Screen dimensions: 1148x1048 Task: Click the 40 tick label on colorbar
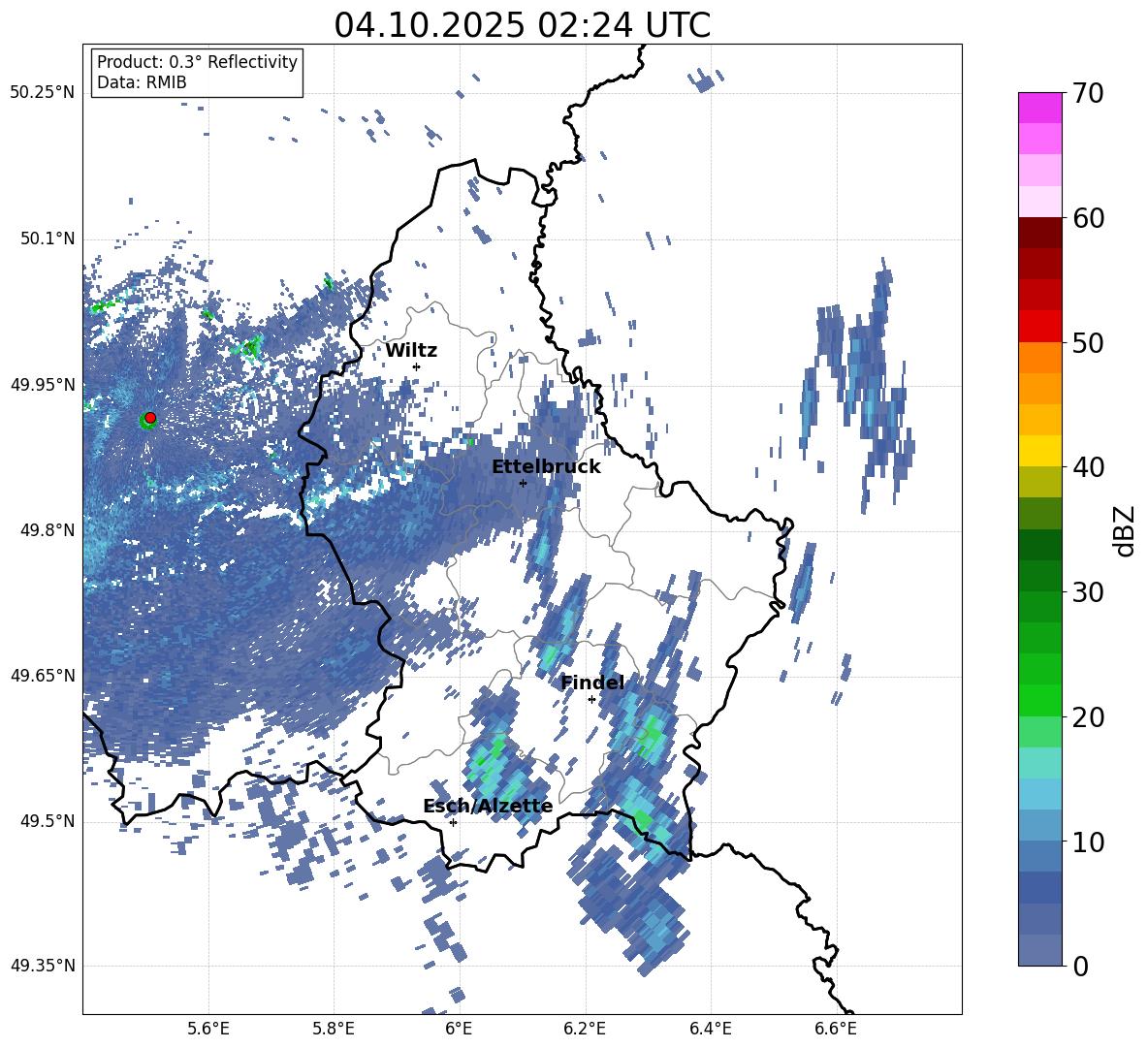(1088, 467)
